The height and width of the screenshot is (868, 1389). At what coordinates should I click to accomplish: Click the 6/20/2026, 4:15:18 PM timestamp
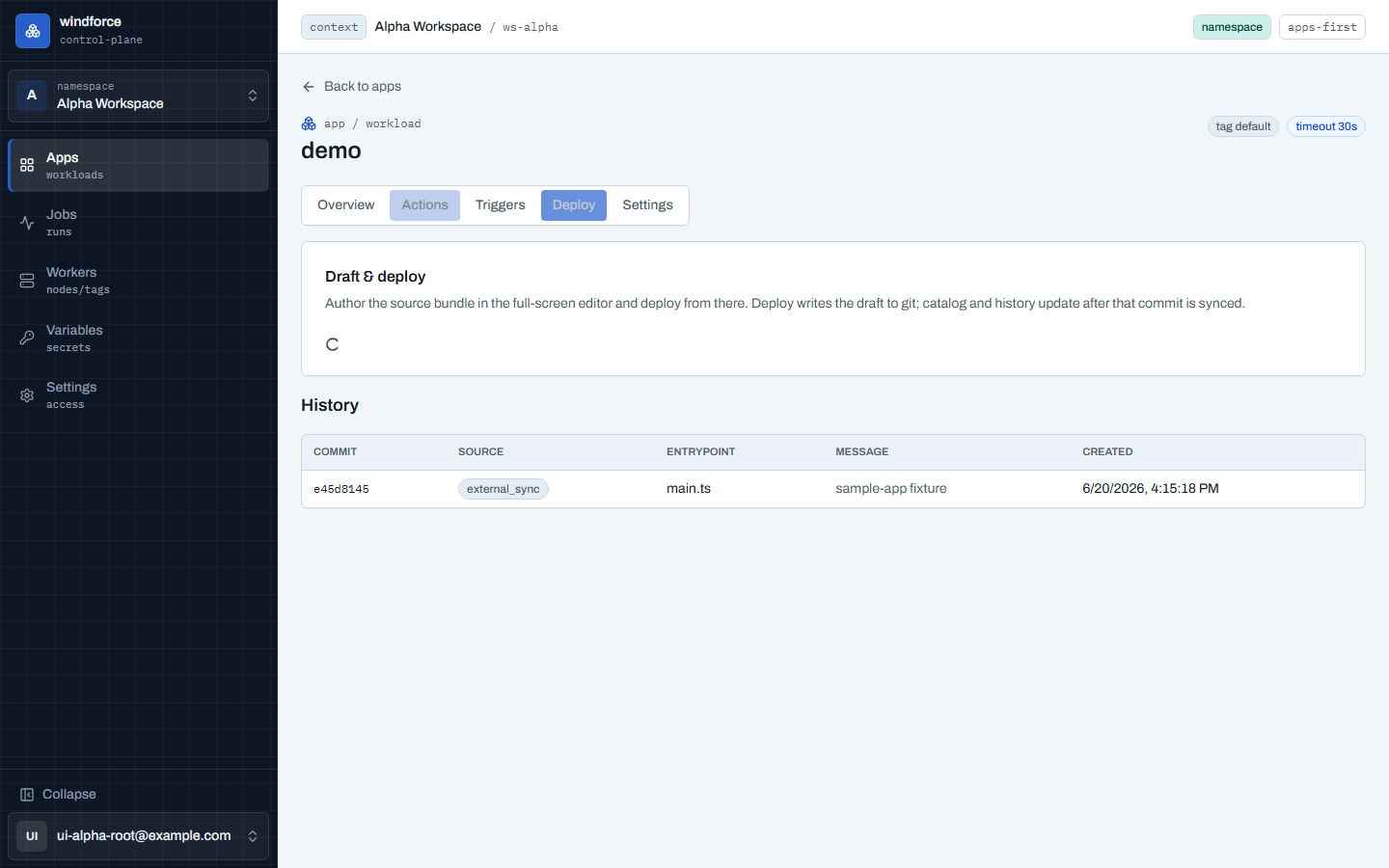point(1151,489)
